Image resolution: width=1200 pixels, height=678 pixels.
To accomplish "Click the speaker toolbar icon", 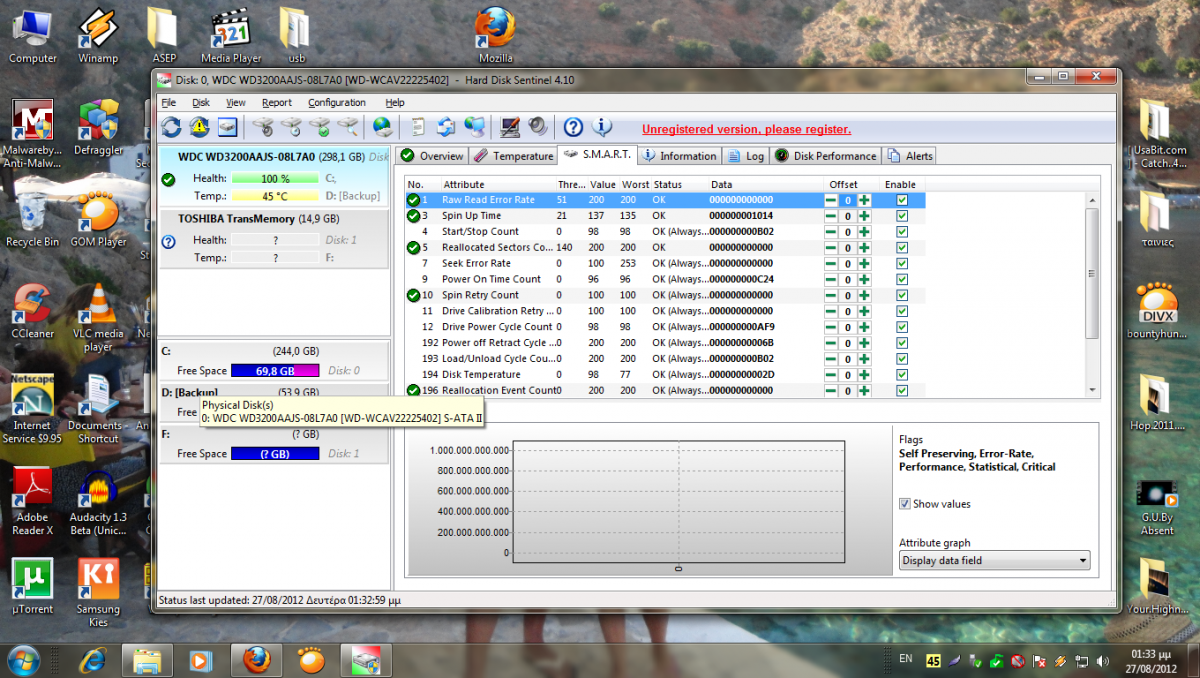I will tap(538, 127).
